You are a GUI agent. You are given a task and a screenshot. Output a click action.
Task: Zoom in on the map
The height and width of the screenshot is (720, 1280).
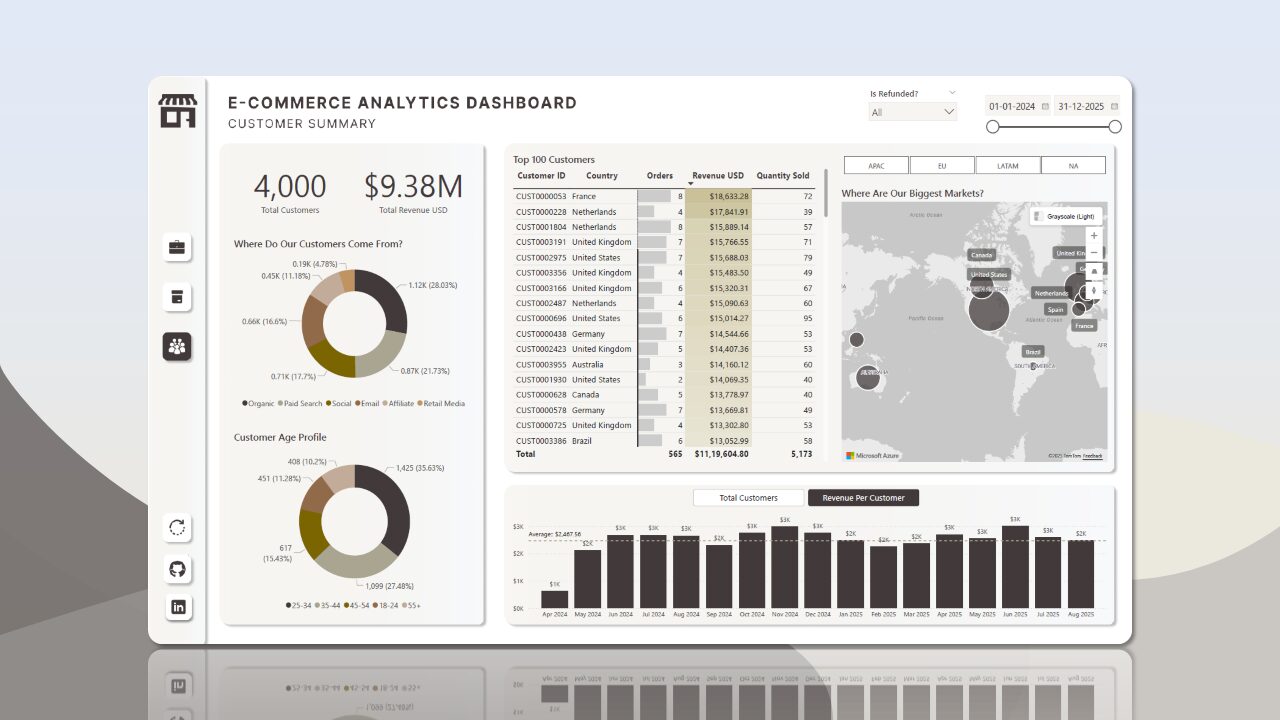coord(1094,235)
